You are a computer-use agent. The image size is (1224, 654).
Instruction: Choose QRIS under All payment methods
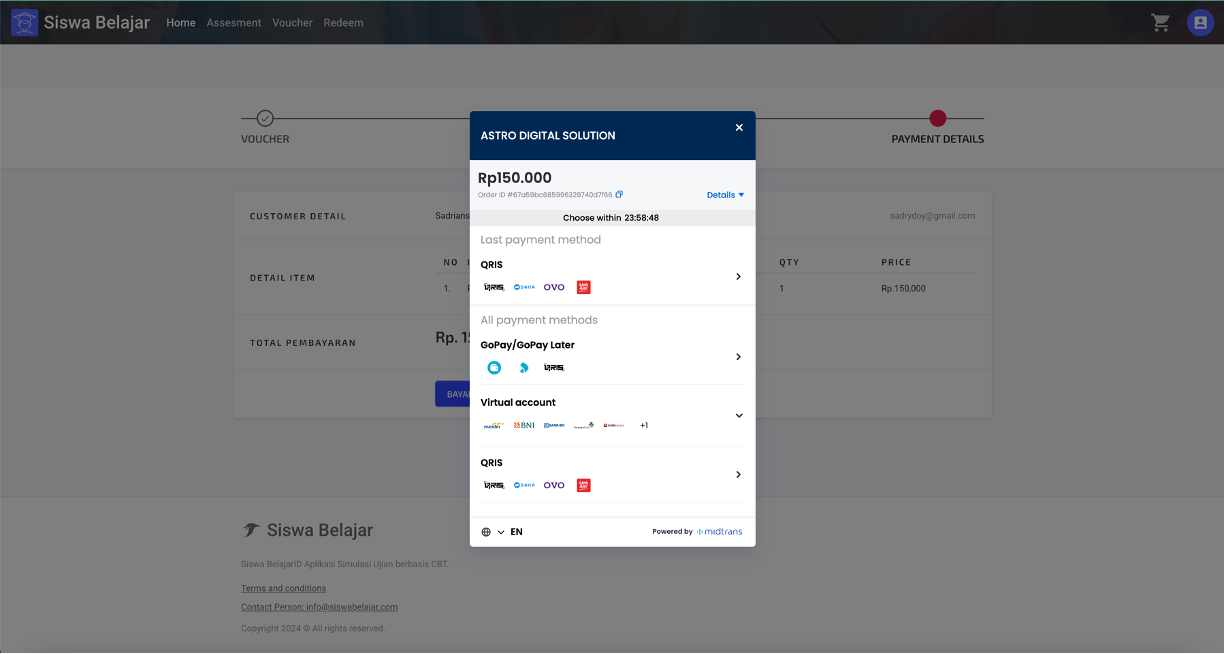coord(612,474)
